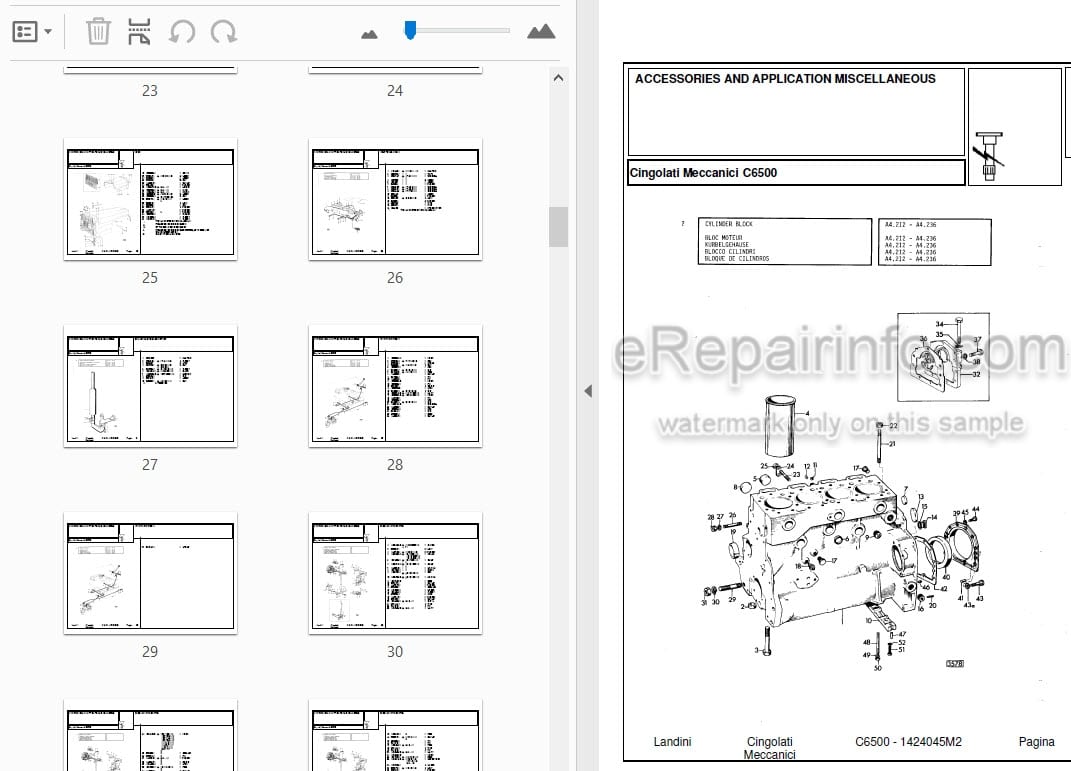
Task: Click the 'Pagina' footer text
Action: 1036,742
